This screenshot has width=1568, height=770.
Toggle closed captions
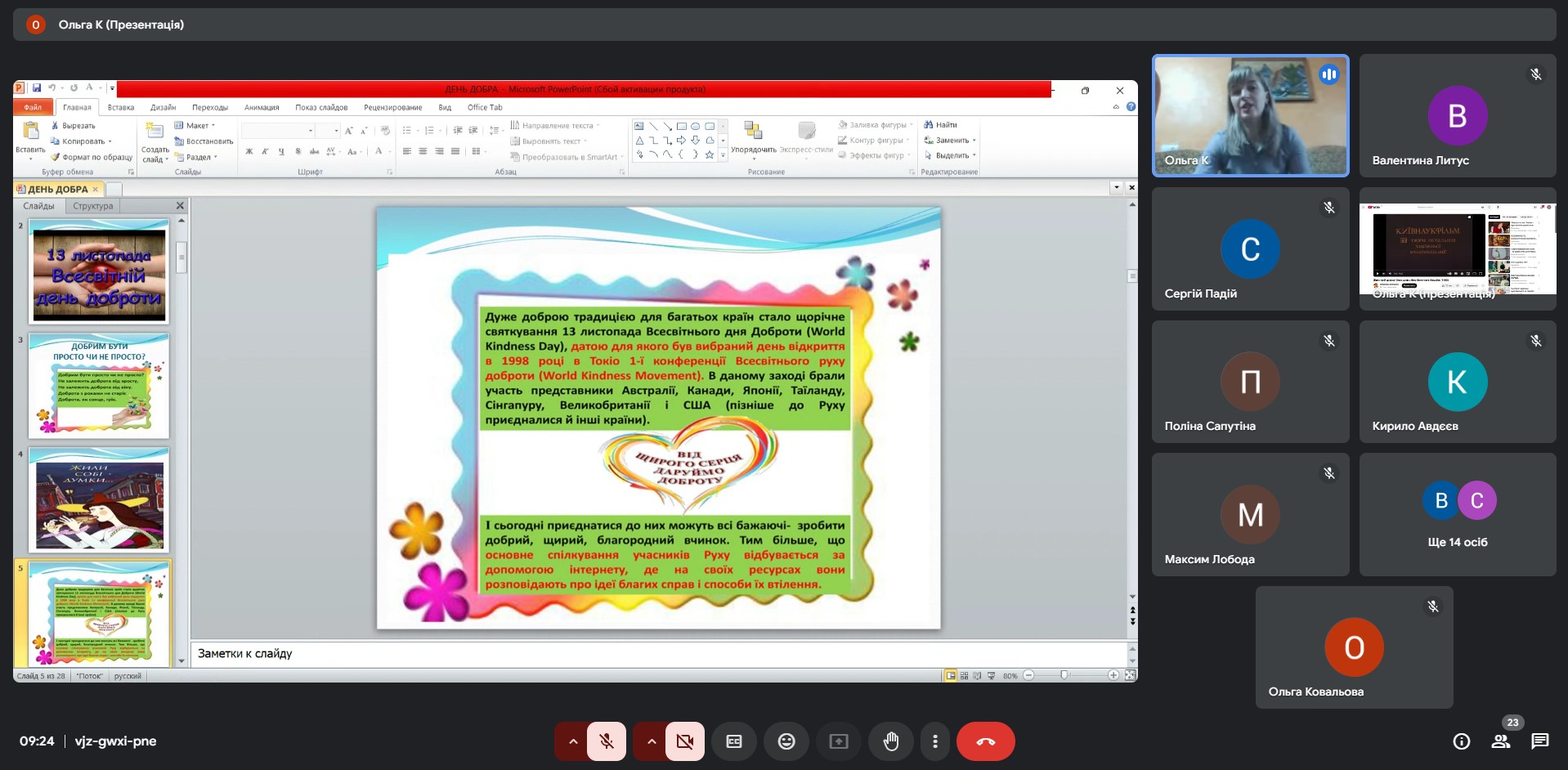click(733, 741)
